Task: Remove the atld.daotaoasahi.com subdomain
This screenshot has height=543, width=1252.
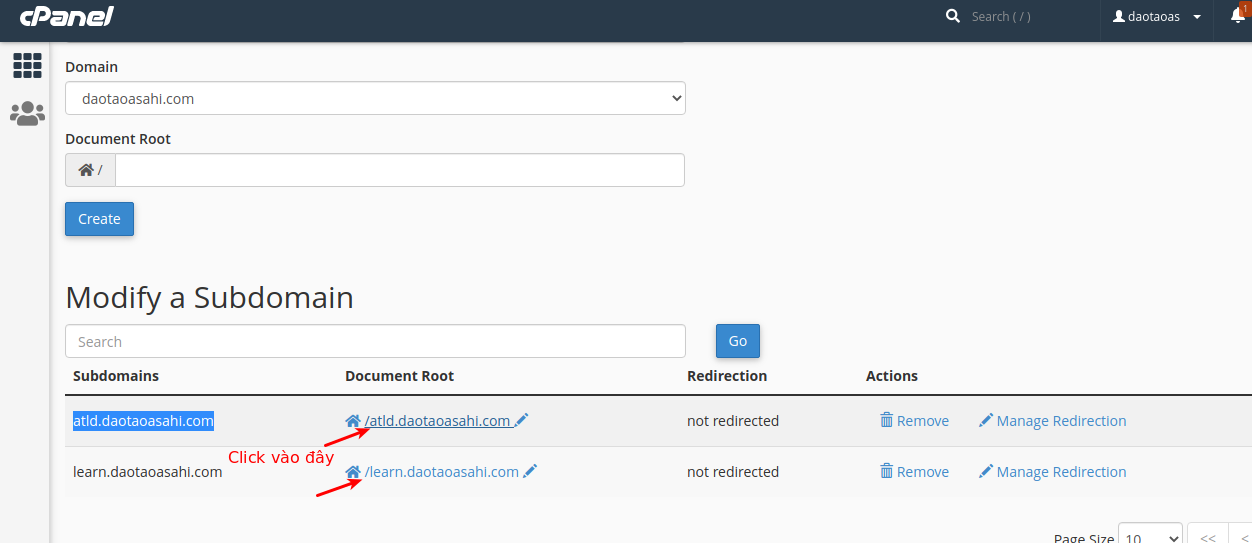Action: click(914, 421)
